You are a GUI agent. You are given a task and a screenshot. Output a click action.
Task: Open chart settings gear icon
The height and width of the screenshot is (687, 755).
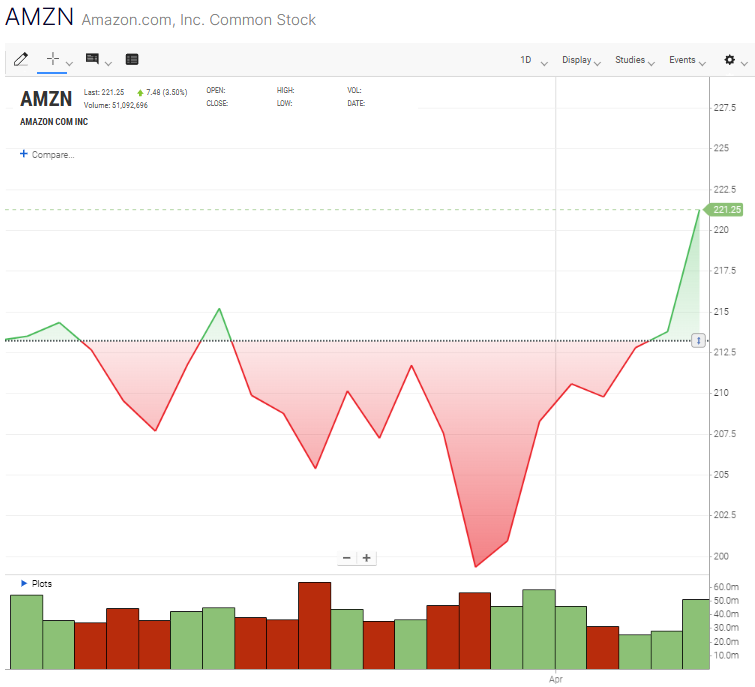click(730, 60)
